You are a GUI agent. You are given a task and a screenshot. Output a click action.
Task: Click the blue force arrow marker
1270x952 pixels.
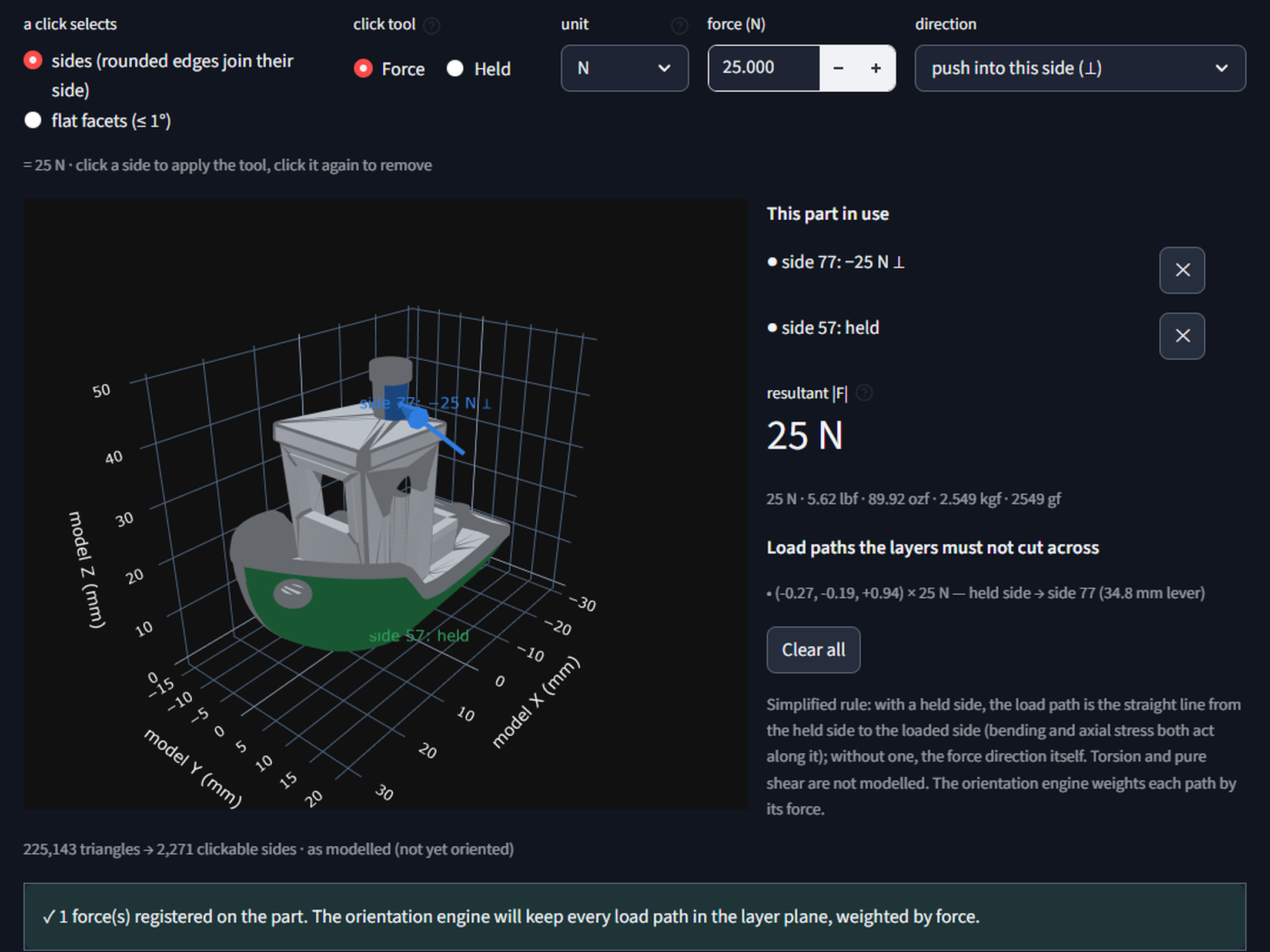pyautogui.click(x=419, y=419)
